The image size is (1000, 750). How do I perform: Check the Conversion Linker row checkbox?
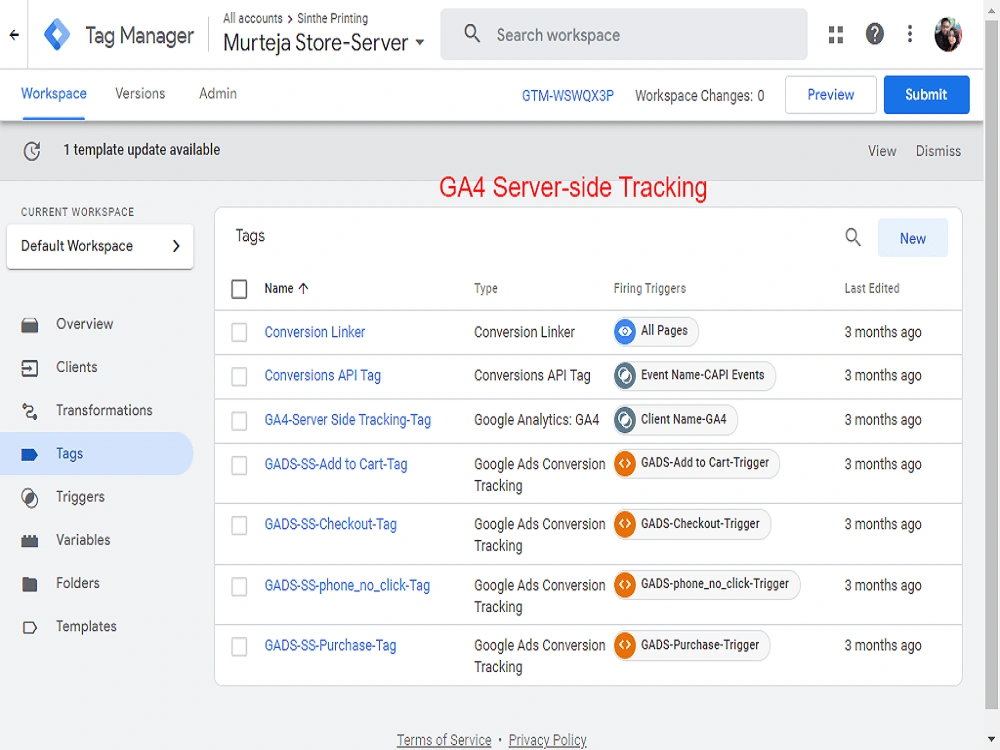(239, 332)
